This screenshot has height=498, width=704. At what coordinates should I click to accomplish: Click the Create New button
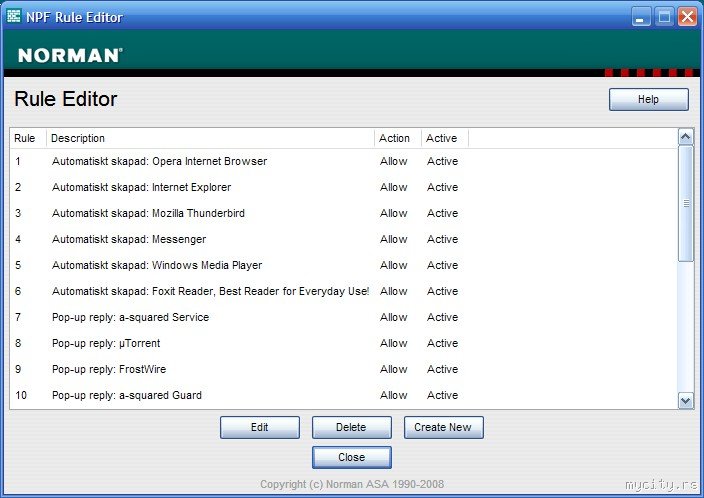point(444,427)
